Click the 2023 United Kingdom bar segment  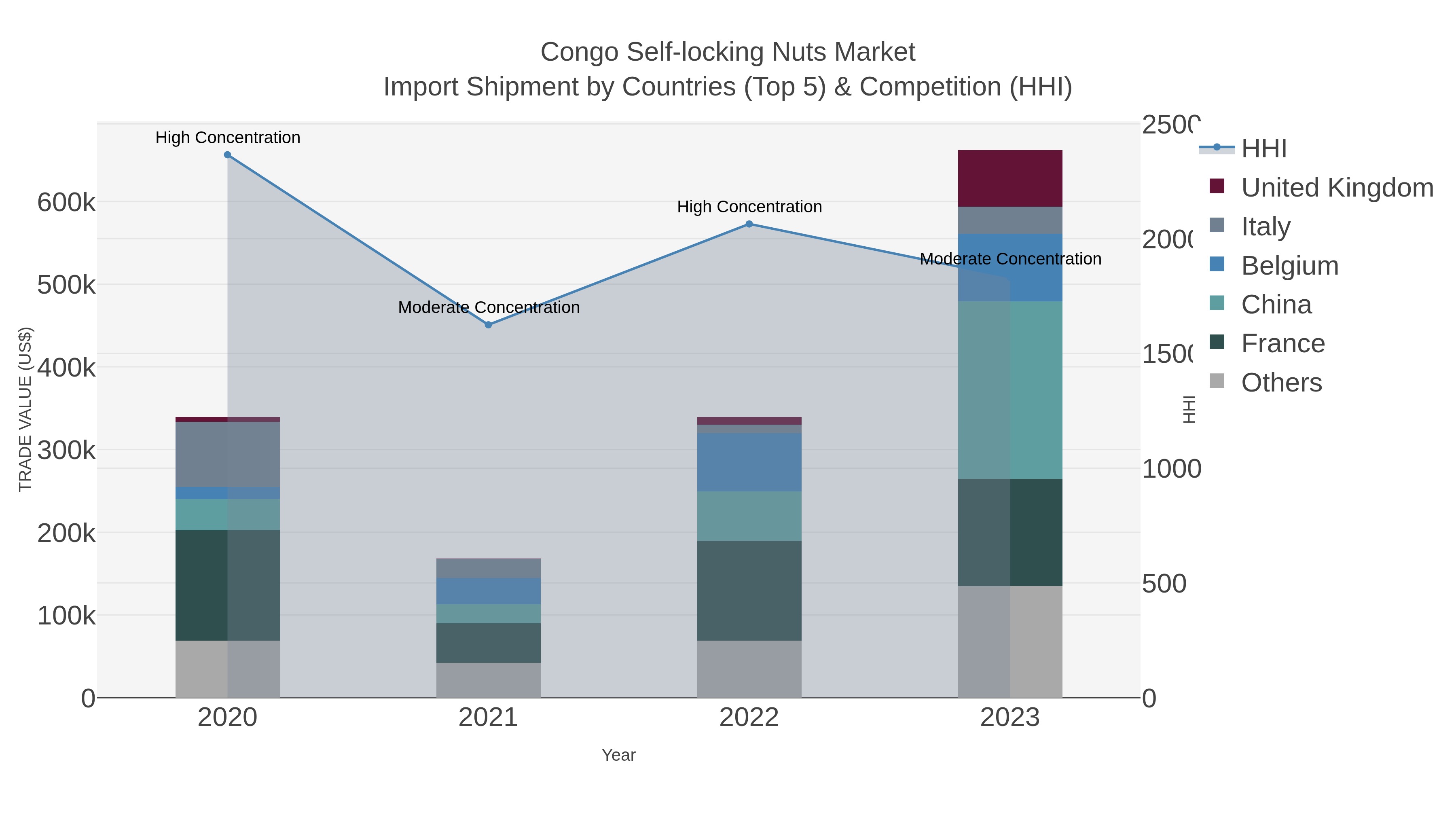point(1010,179)
